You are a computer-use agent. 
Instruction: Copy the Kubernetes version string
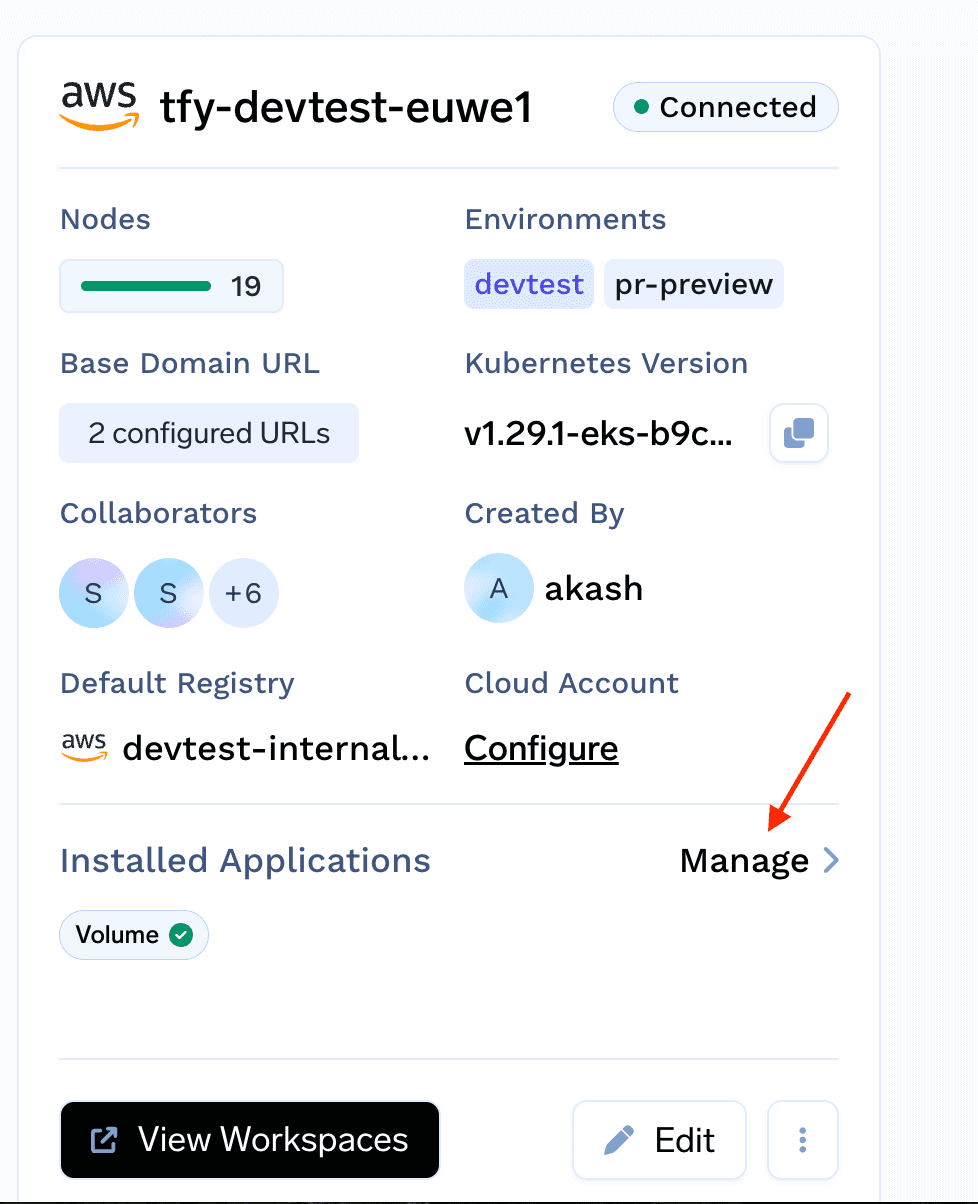coord(799,433)
